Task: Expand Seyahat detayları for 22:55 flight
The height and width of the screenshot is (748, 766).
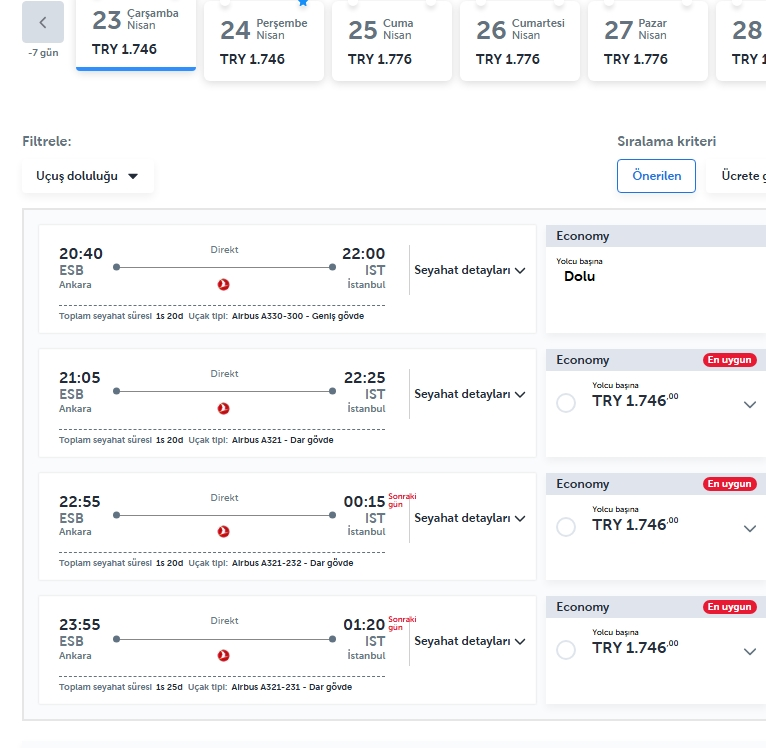Action: [469, 518]
